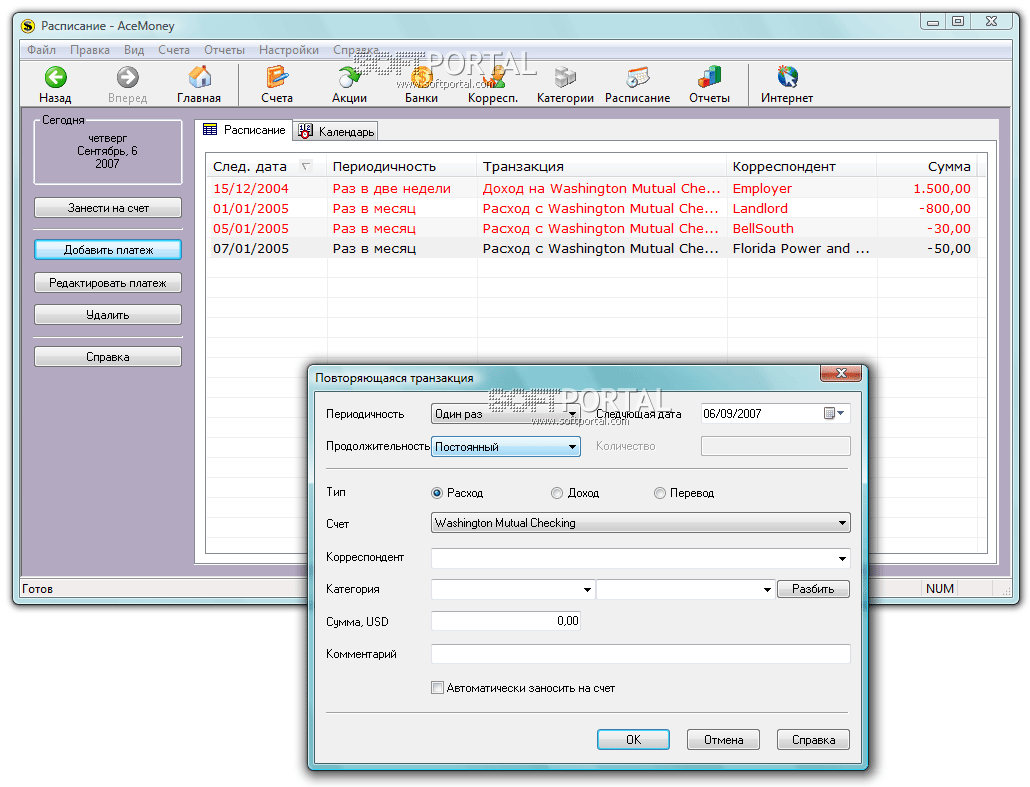Open the Вид menu

pyautogui.click(x=134, y=50)
